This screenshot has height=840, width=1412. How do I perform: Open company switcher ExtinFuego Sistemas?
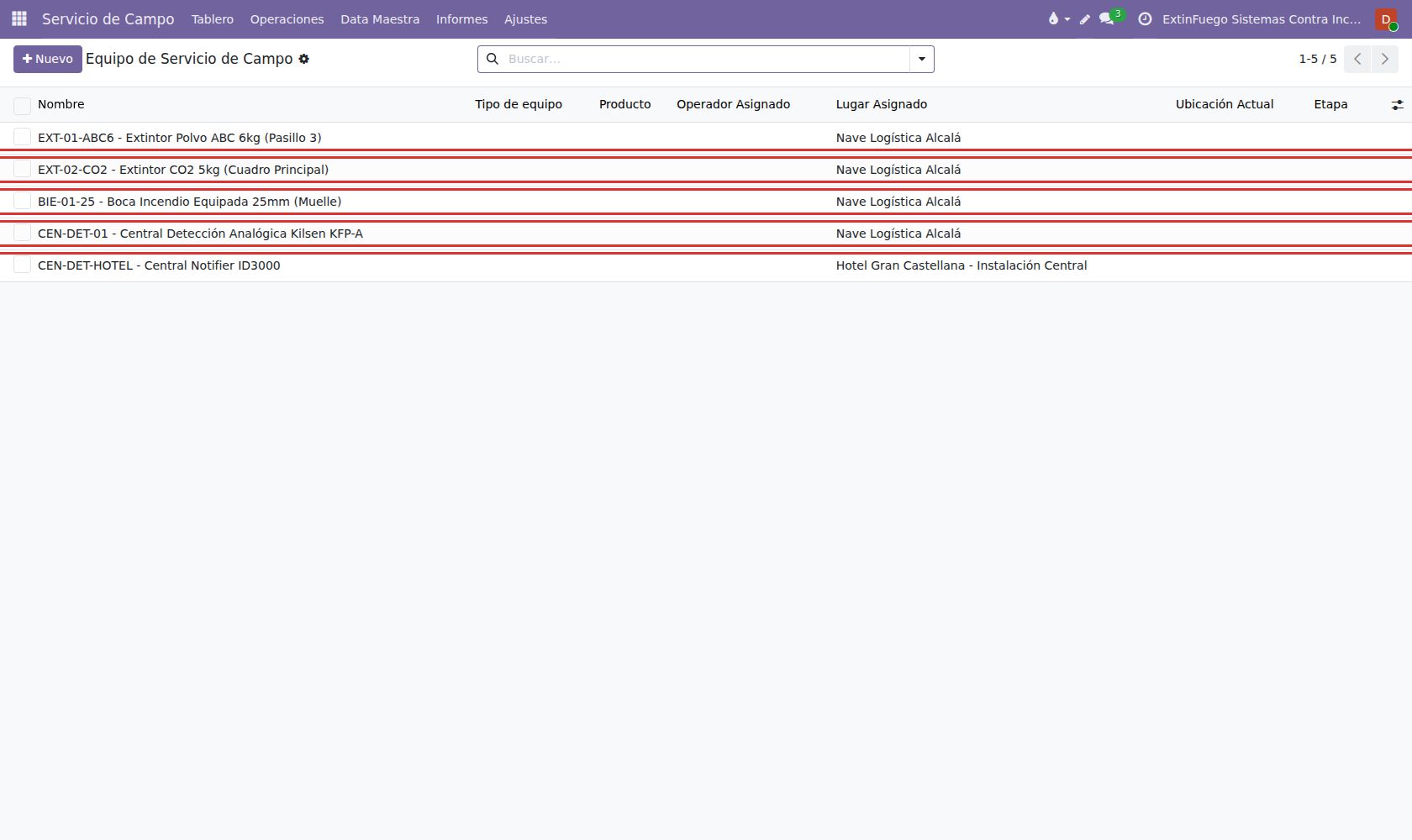[x=1262, y=19]
